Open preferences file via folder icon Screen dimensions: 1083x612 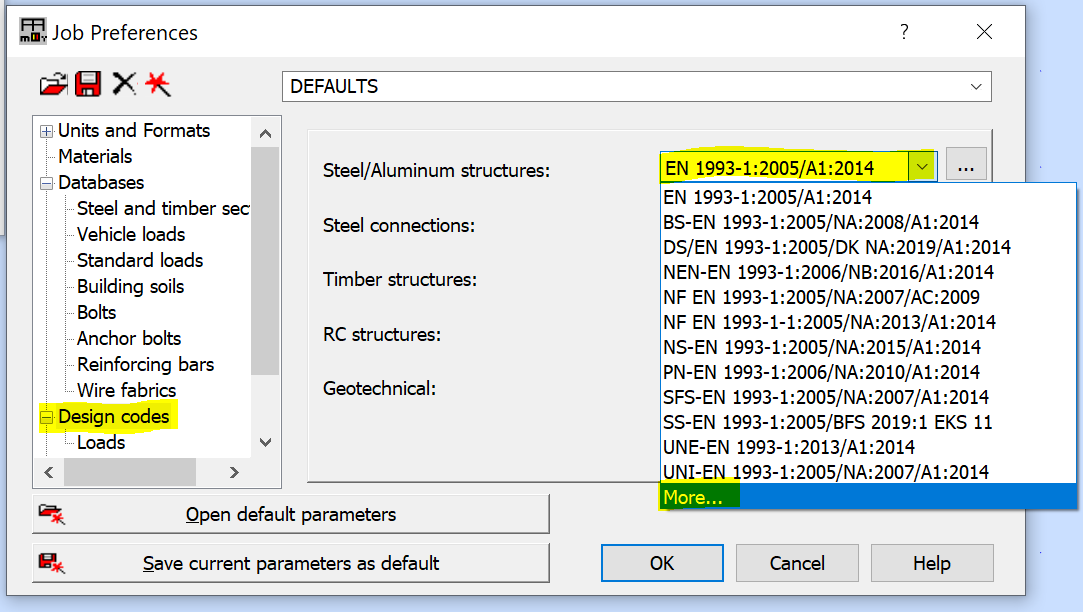click(x=53, y=85)
